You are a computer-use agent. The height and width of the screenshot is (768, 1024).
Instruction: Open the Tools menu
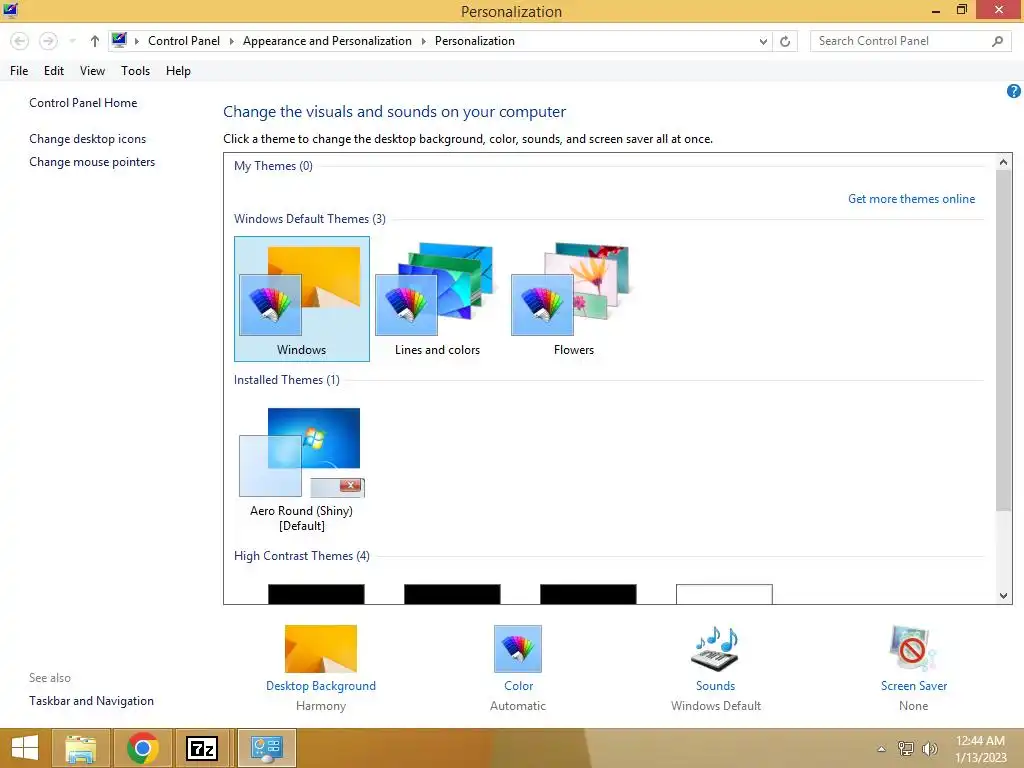135,71
